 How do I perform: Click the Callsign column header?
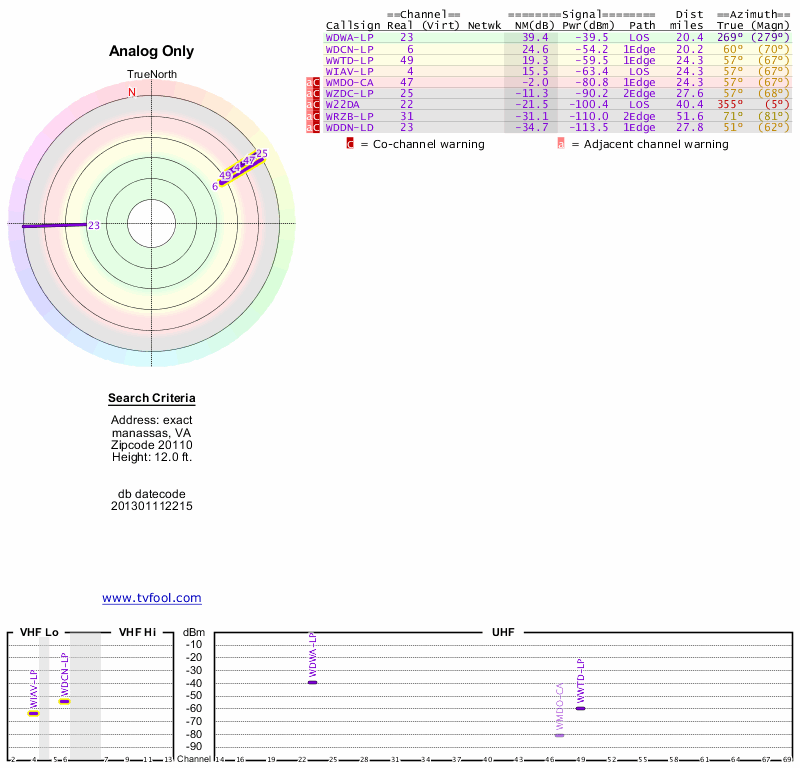350,26
